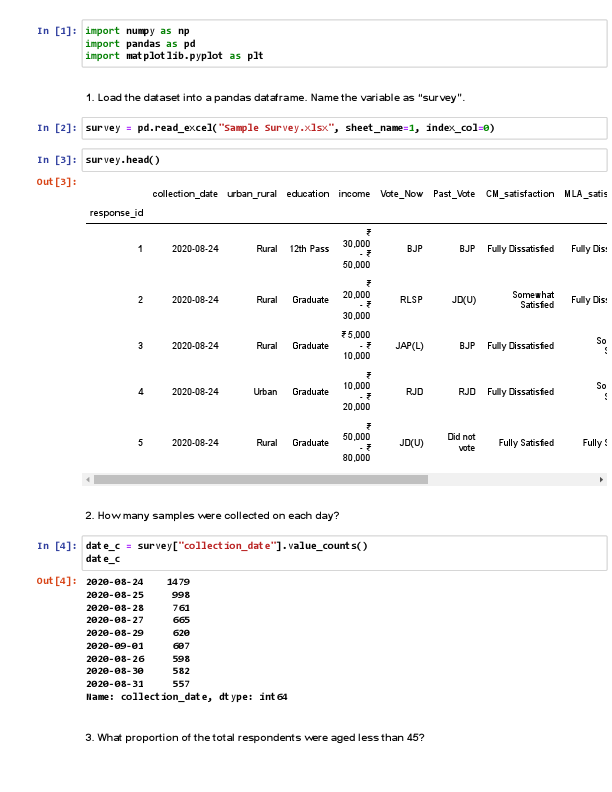Click the 'Name: collection_date, dtype: int64' line
This screenshot has width=612, height=792.
point(186,697)
